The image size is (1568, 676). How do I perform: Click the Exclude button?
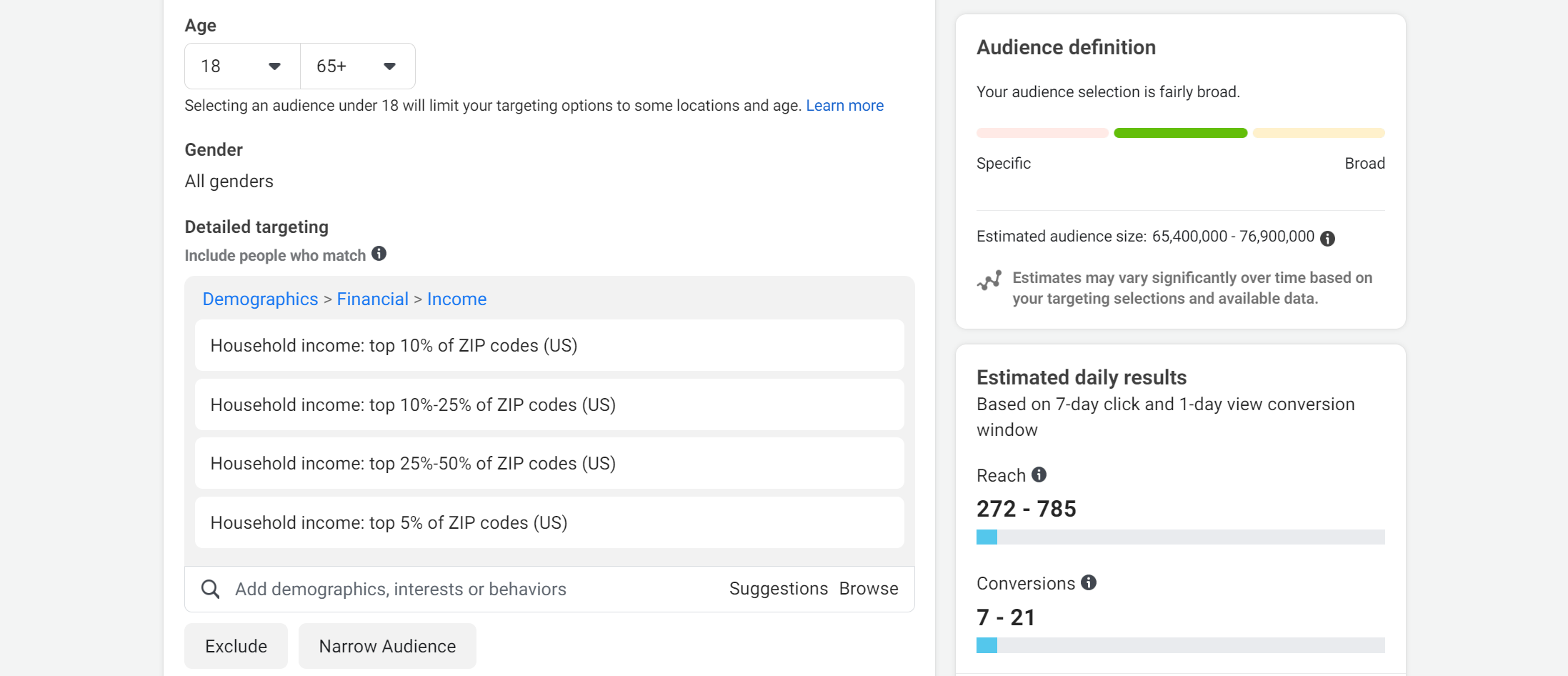236,646
